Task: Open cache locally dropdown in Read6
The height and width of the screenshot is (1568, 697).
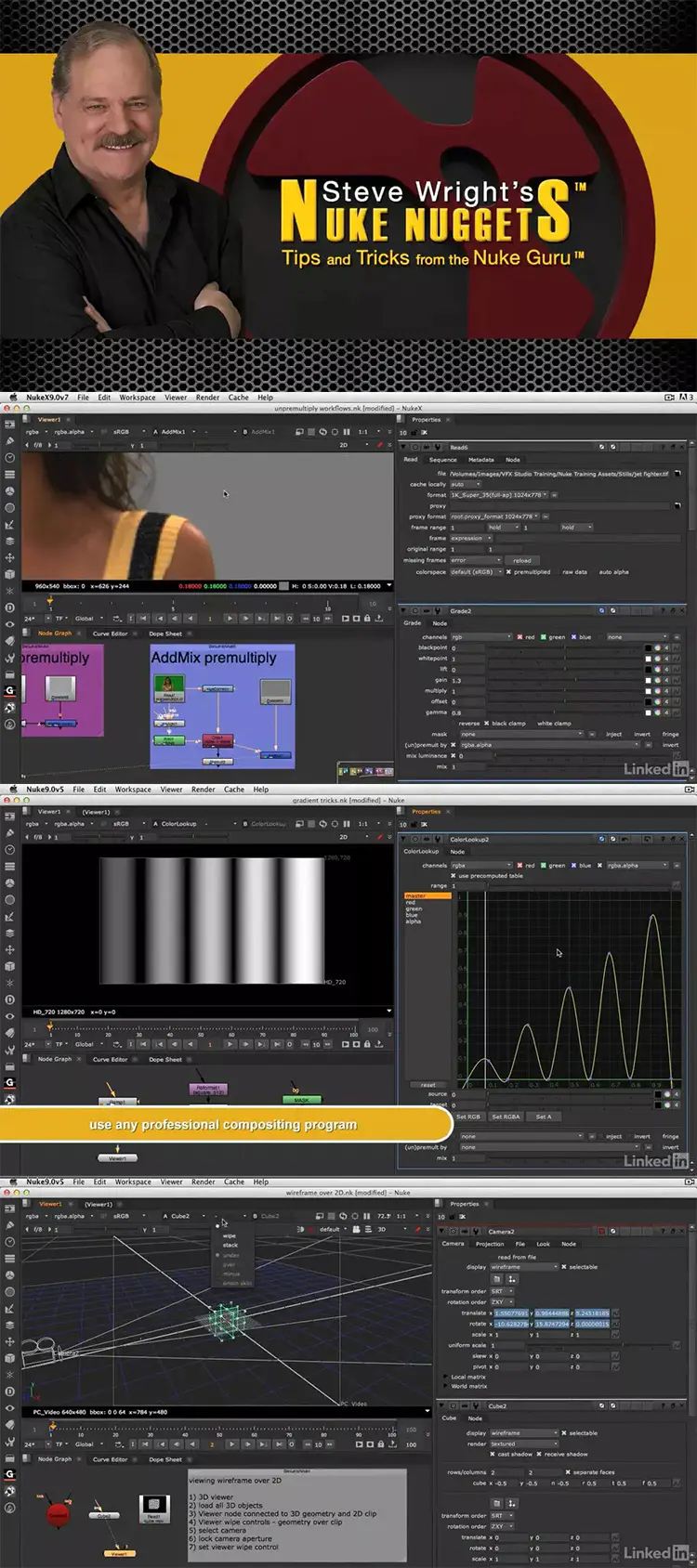Action: (466, 484)
